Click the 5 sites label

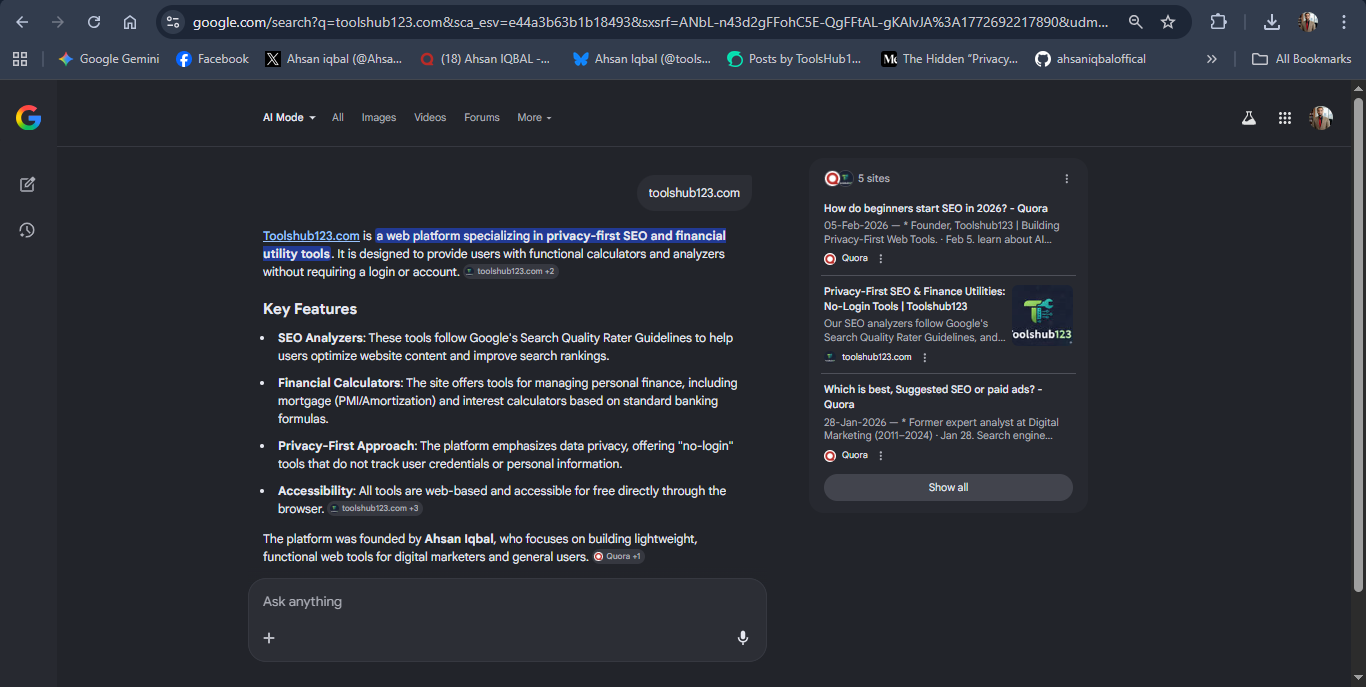point(873,179)
